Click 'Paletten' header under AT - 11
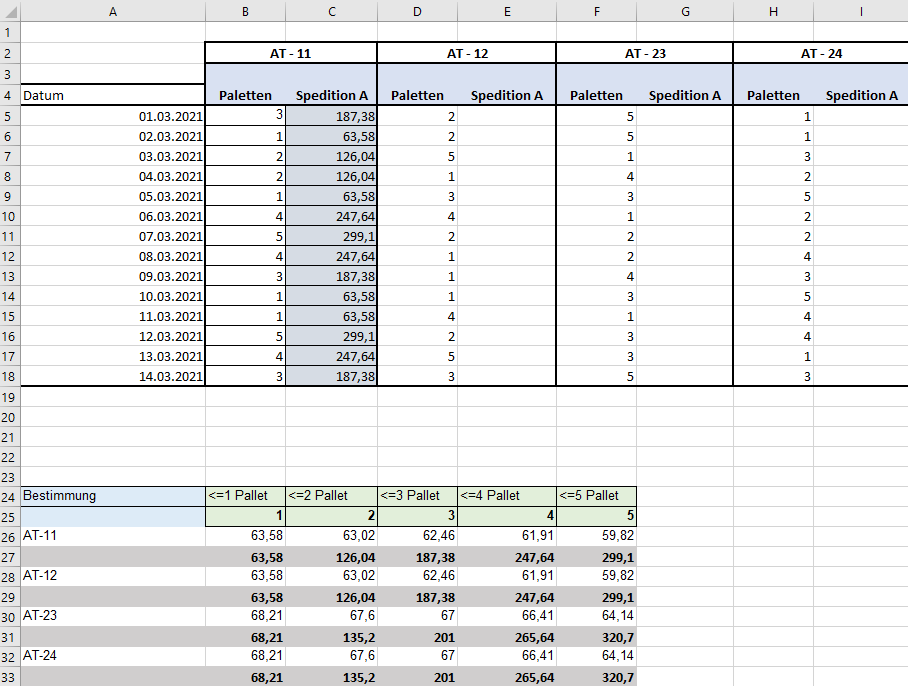The height and width of the screenshot is (686, 908). pyautogui.click(x=246, y=95)
